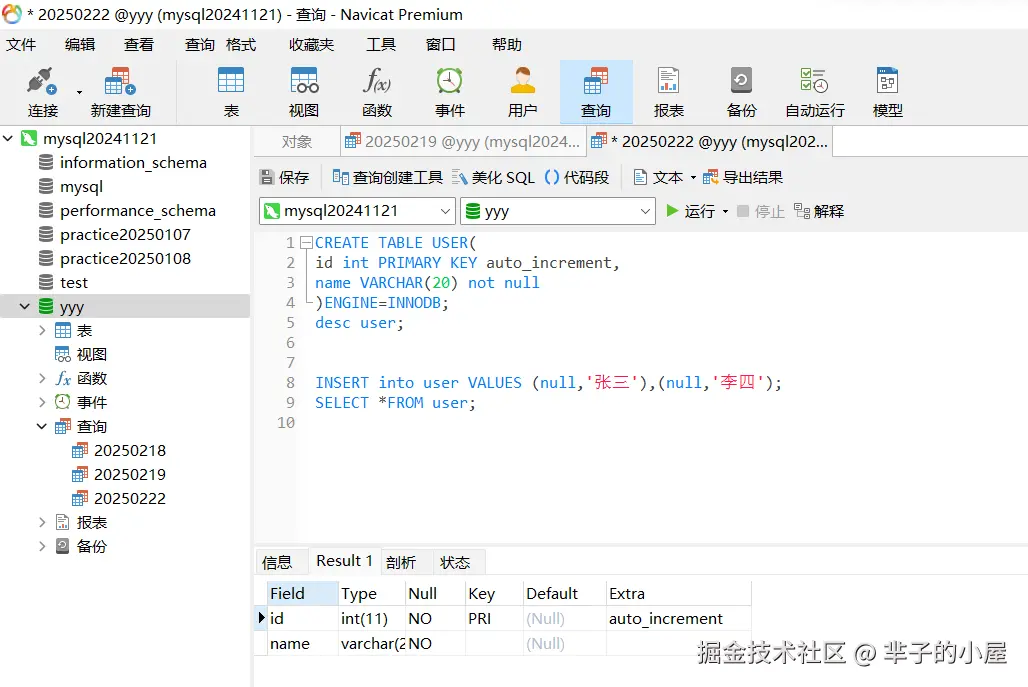Open the Table (表) toolbar icon
Screen dimensions: 1028x687
click(231, 92)
